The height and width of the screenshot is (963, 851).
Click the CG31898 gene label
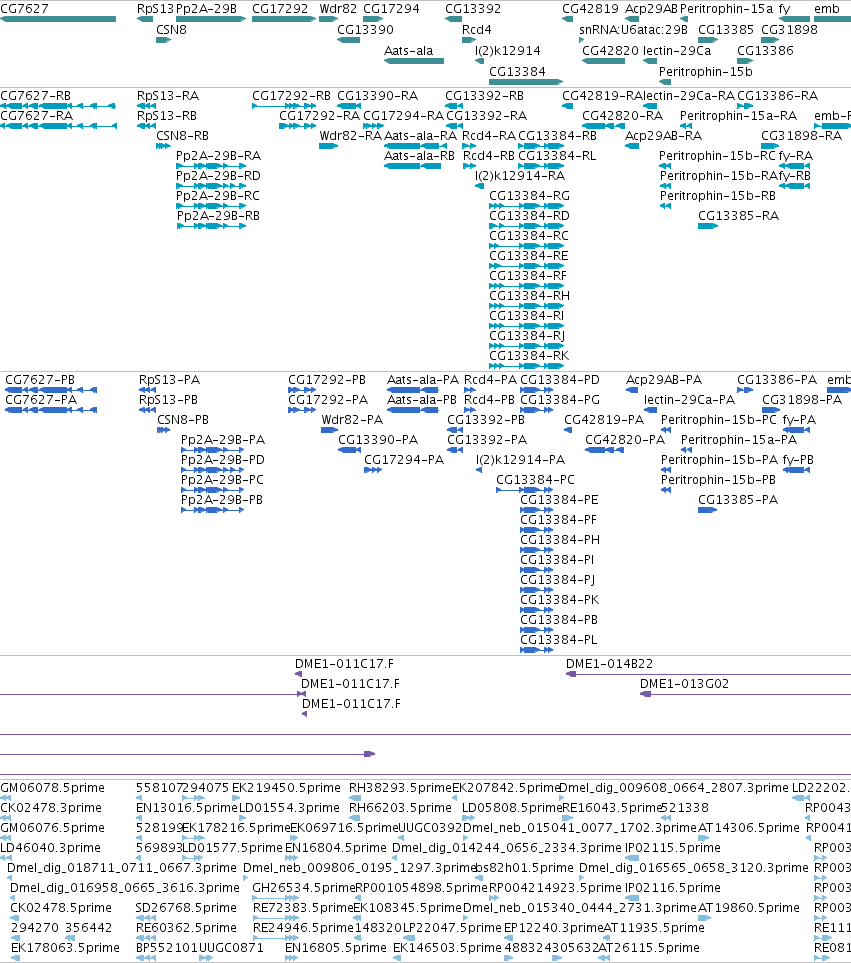790,30
